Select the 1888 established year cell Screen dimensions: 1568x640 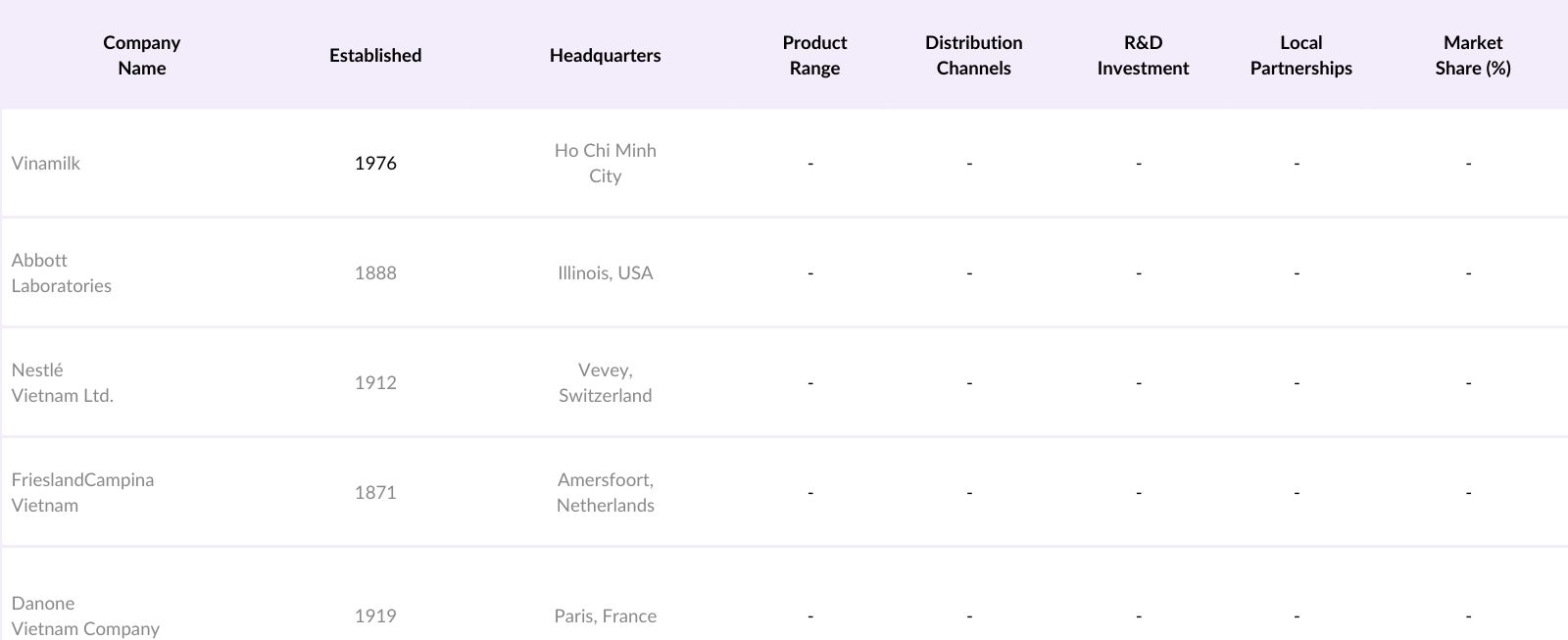tap(375, 272)
